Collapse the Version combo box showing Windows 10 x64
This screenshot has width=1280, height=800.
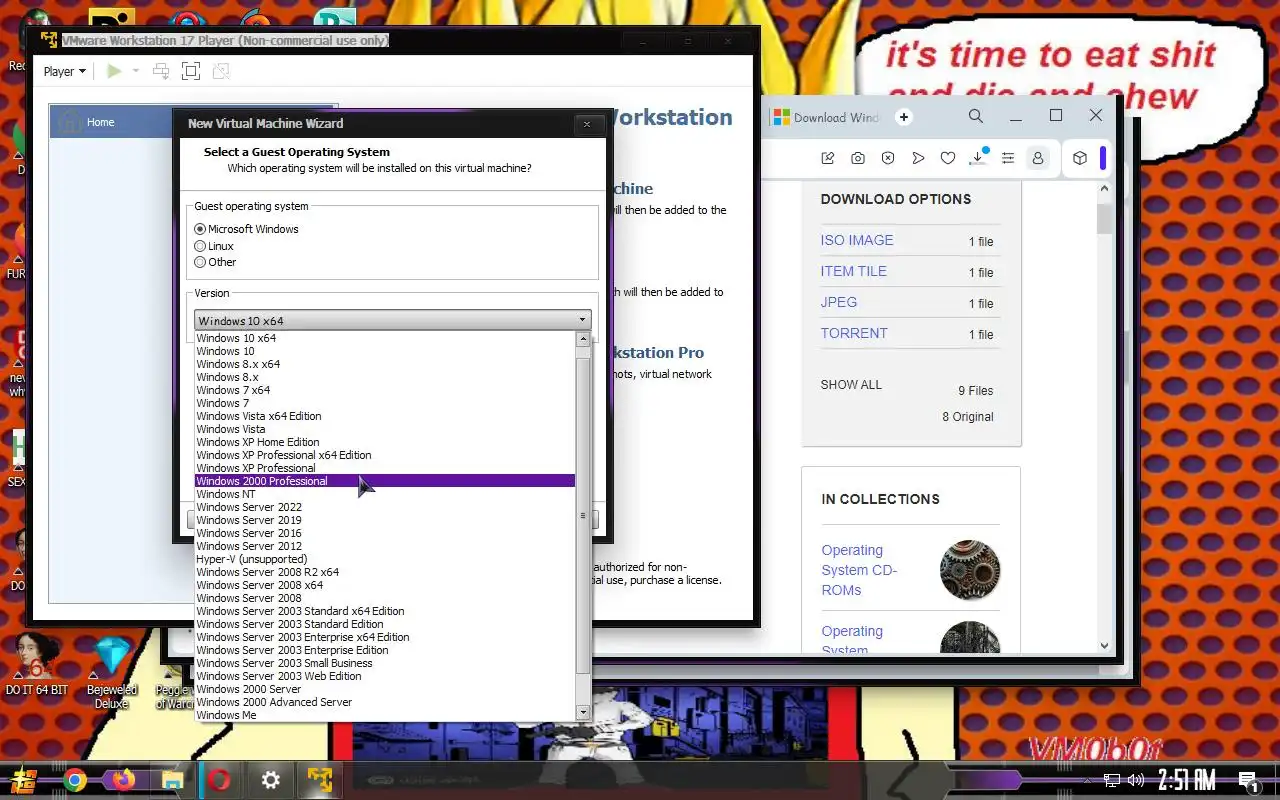392,321
